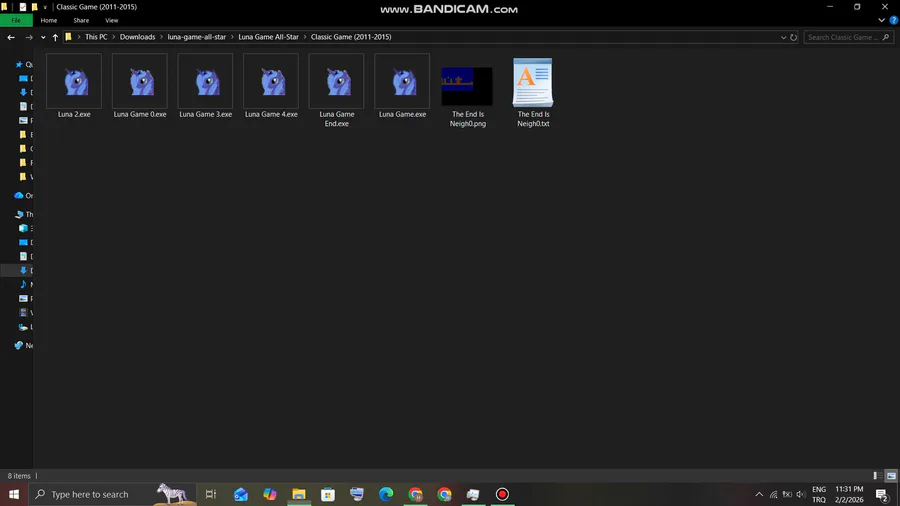Open the Music folder note icon in sidebar
Image resolution: width=900 pixels, height=506 pixels.
click(x=23, y=284)
